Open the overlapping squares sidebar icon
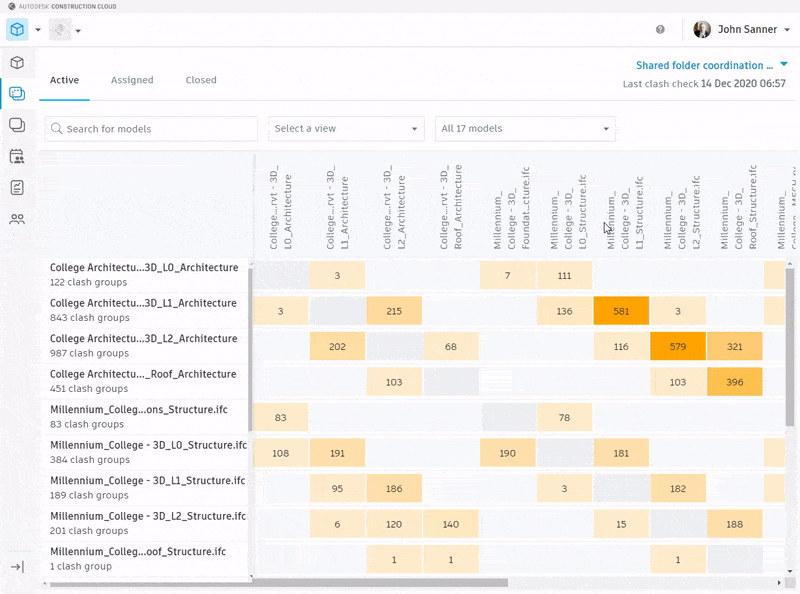The height and width of the screenshot is (594, 800). (x=17, y=125)
